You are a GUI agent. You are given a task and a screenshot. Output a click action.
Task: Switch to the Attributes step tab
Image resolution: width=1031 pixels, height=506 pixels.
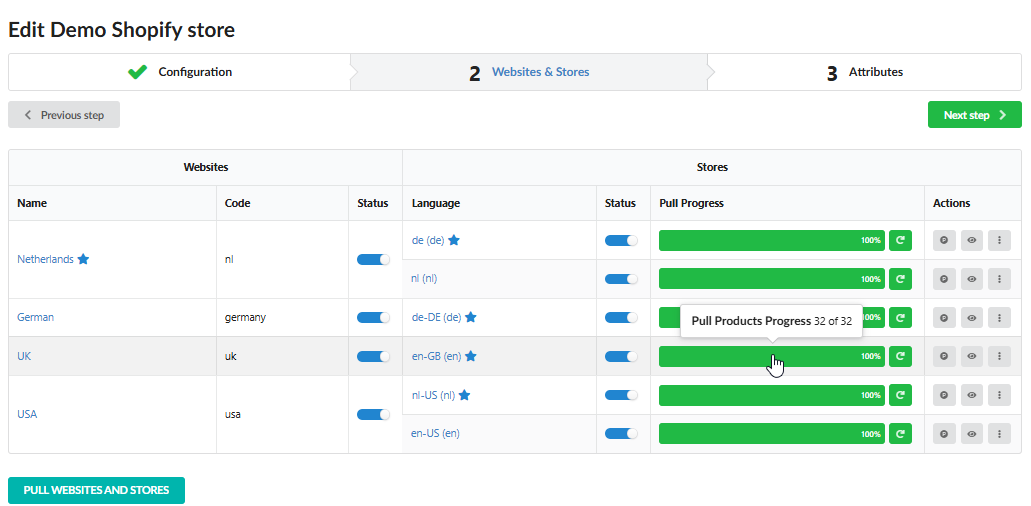(x=864, y=72)
